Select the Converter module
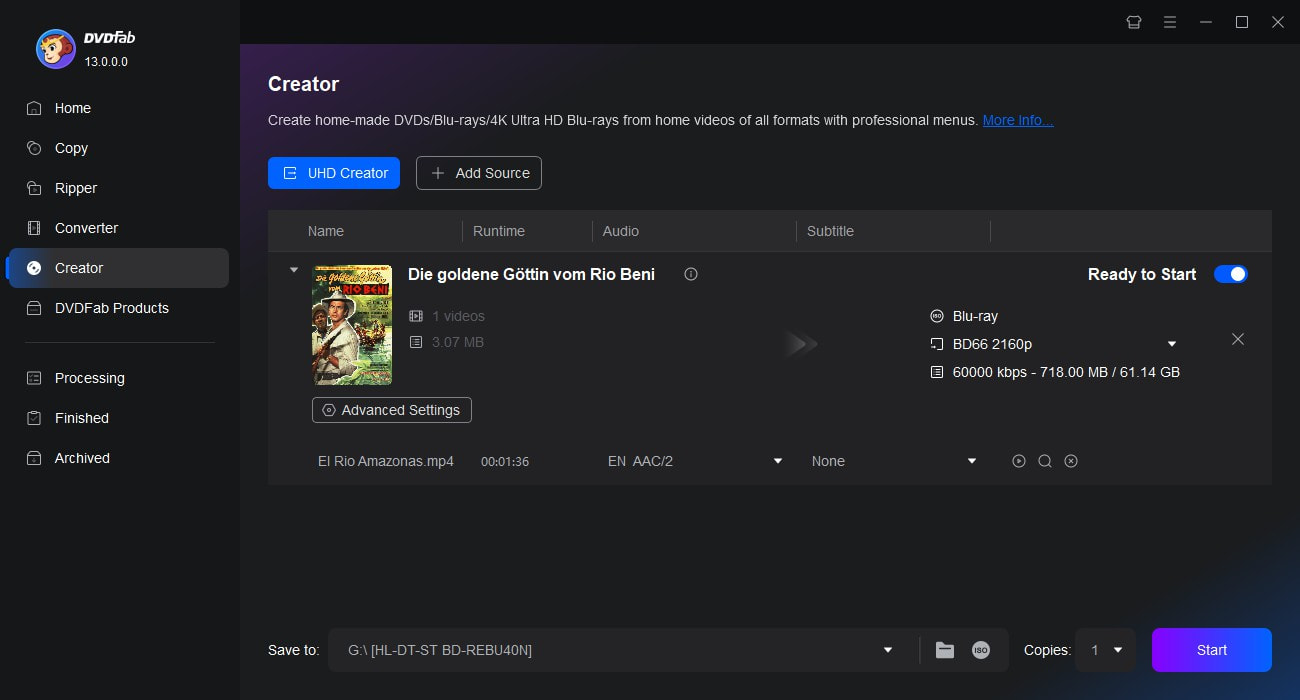1300x700 pixels. point(86,228)
